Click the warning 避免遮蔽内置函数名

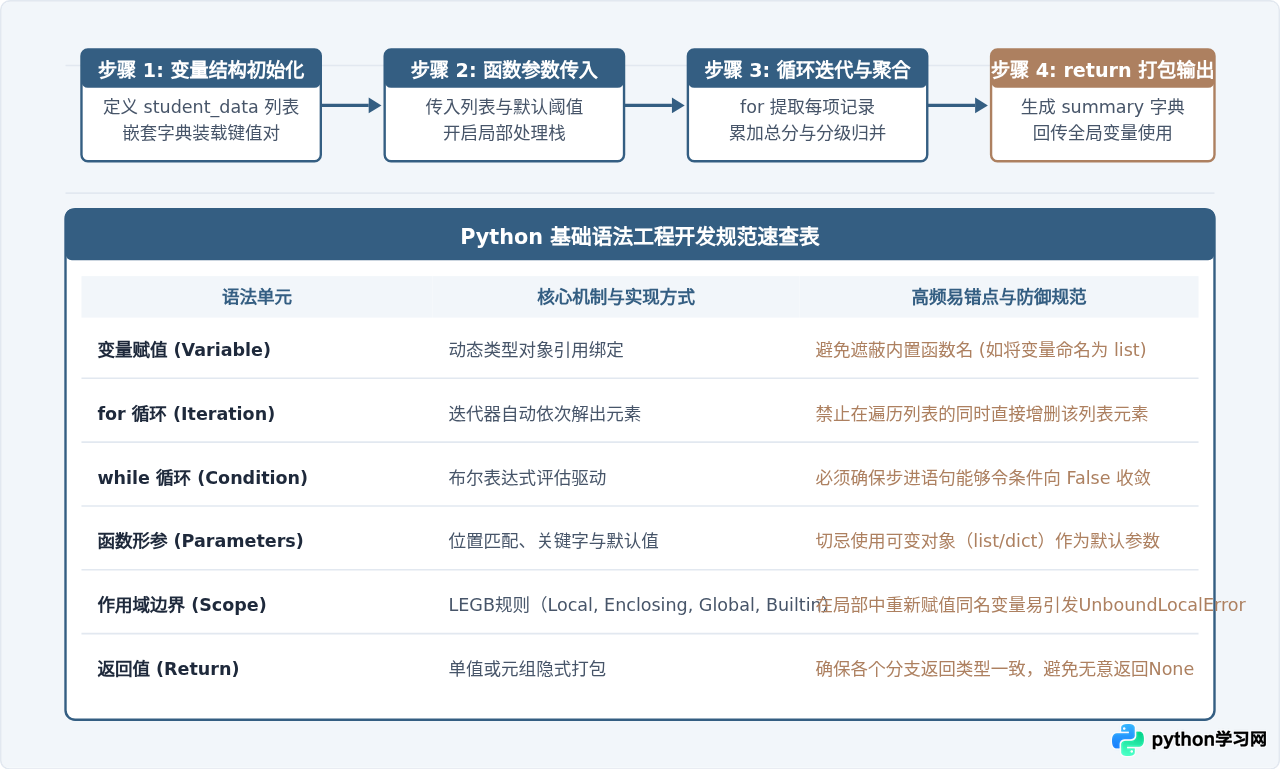click(x=981, y=350)
